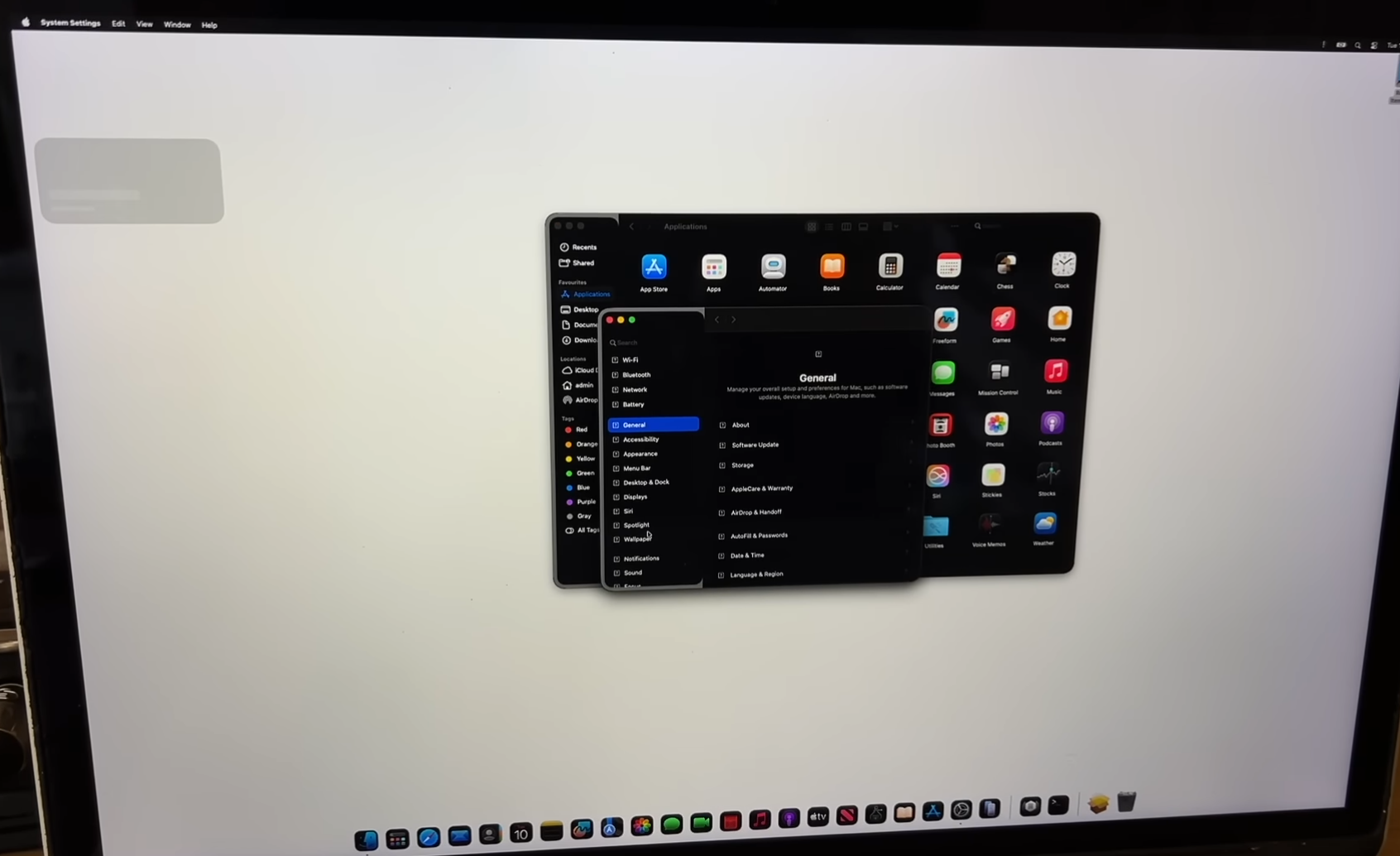This screenshot has width=1400, height=856.
Task: Open the Mission Control app icon
Action: tap(1000, 372)
